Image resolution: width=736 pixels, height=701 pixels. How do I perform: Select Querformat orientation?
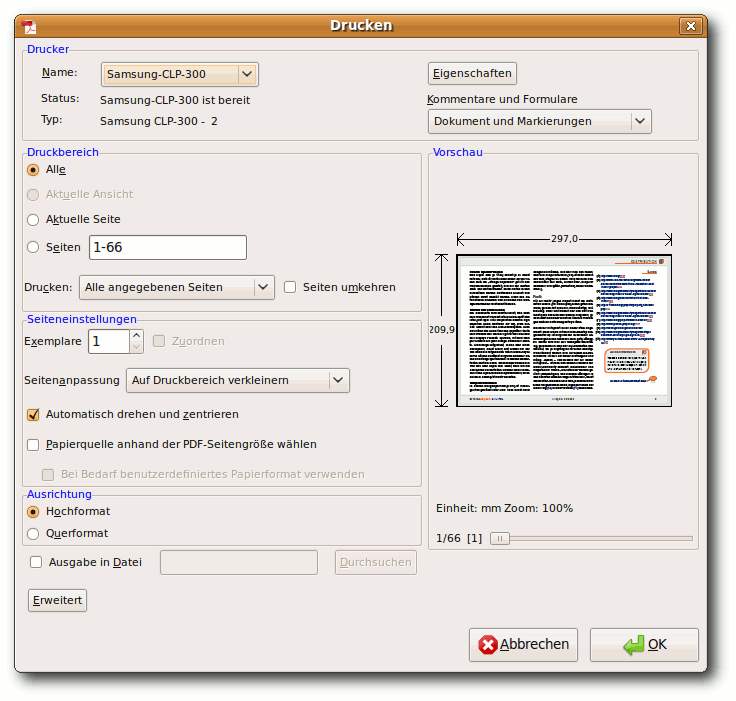(x=33, y=533)
